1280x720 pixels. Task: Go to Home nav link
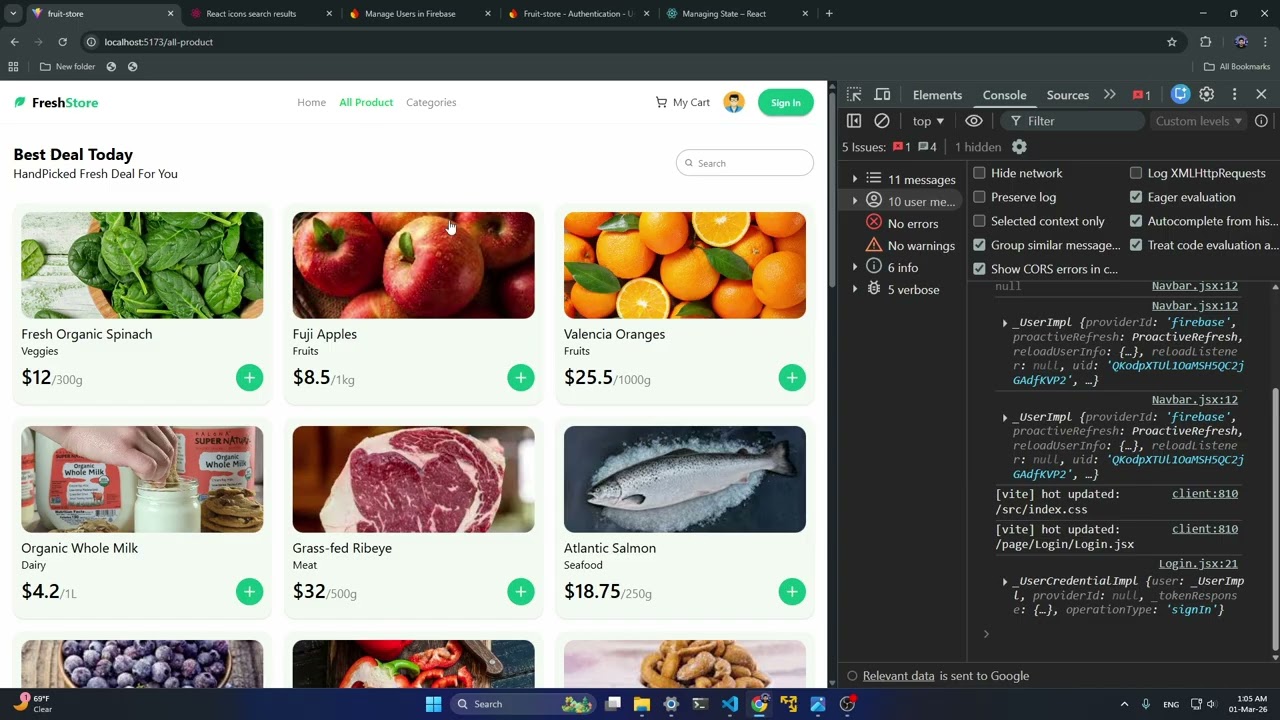[311, 102]
